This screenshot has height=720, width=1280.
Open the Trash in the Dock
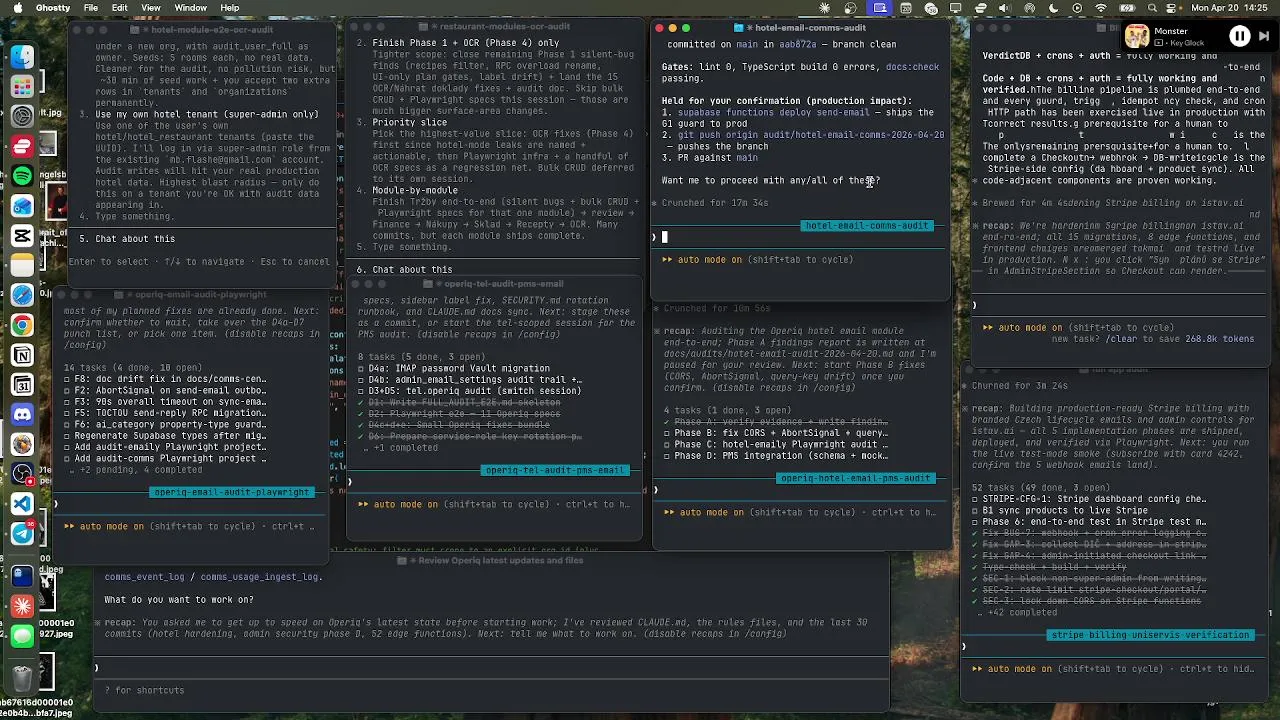pyautogui.click(x=22, y=678)
